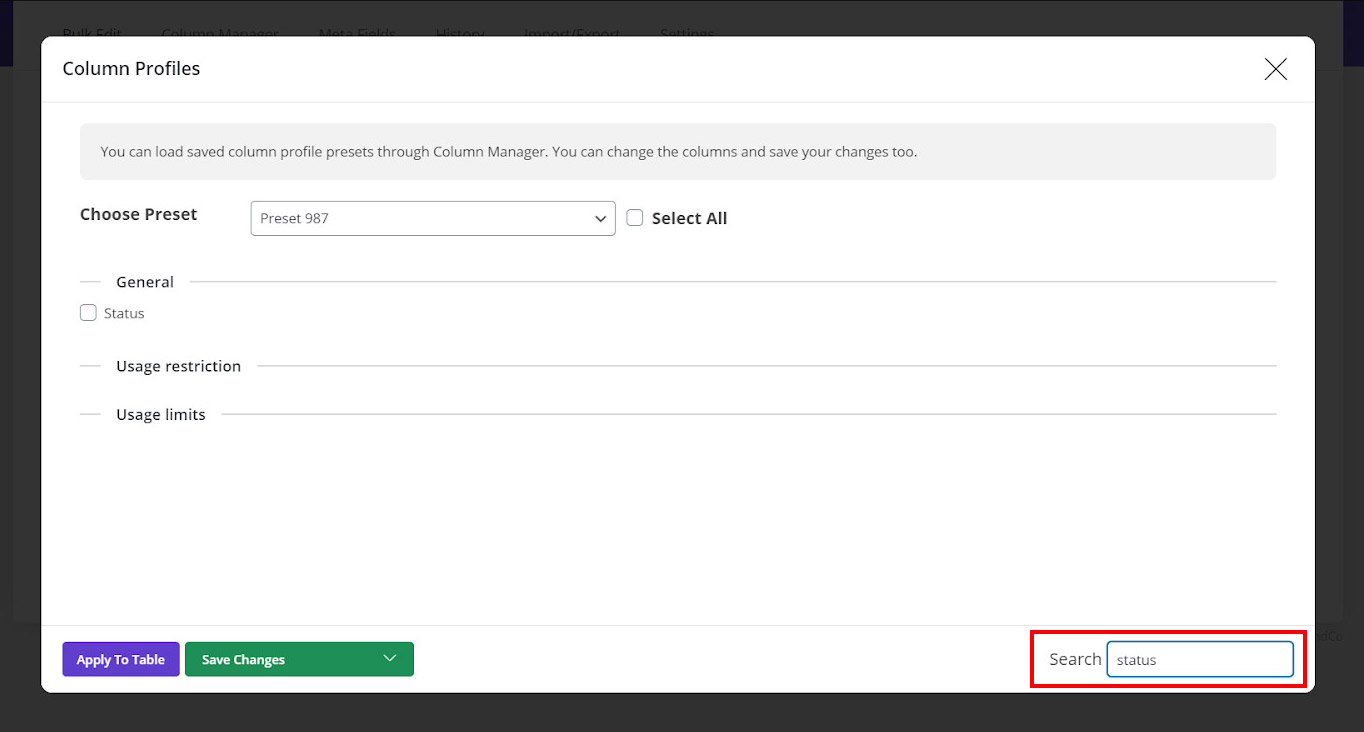
Task: Click the Apply To Table button
Action: (x=121, y=659)
